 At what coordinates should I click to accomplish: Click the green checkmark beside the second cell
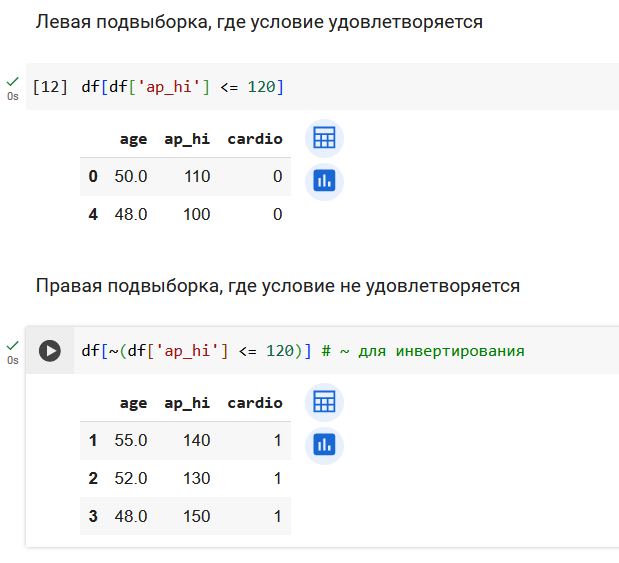tap(13, 346)
